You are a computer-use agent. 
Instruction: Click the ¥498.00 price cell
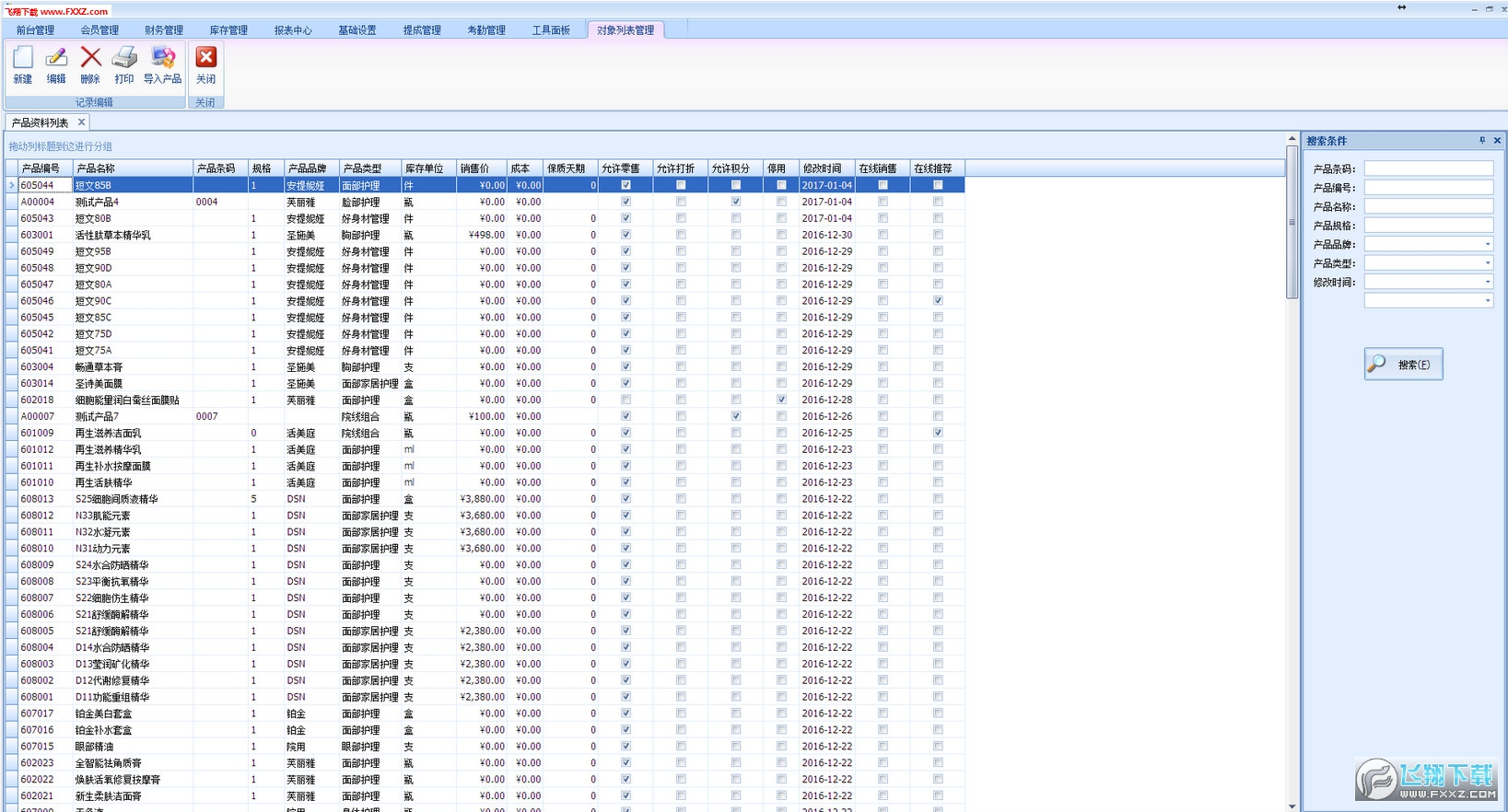click(x=482, y=235)
